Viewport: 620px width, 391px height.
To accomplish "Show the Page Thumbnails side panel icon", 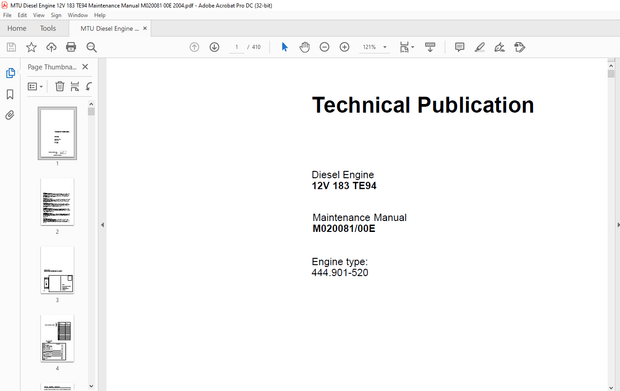I will pyautogui.click(x=10, y=73).
